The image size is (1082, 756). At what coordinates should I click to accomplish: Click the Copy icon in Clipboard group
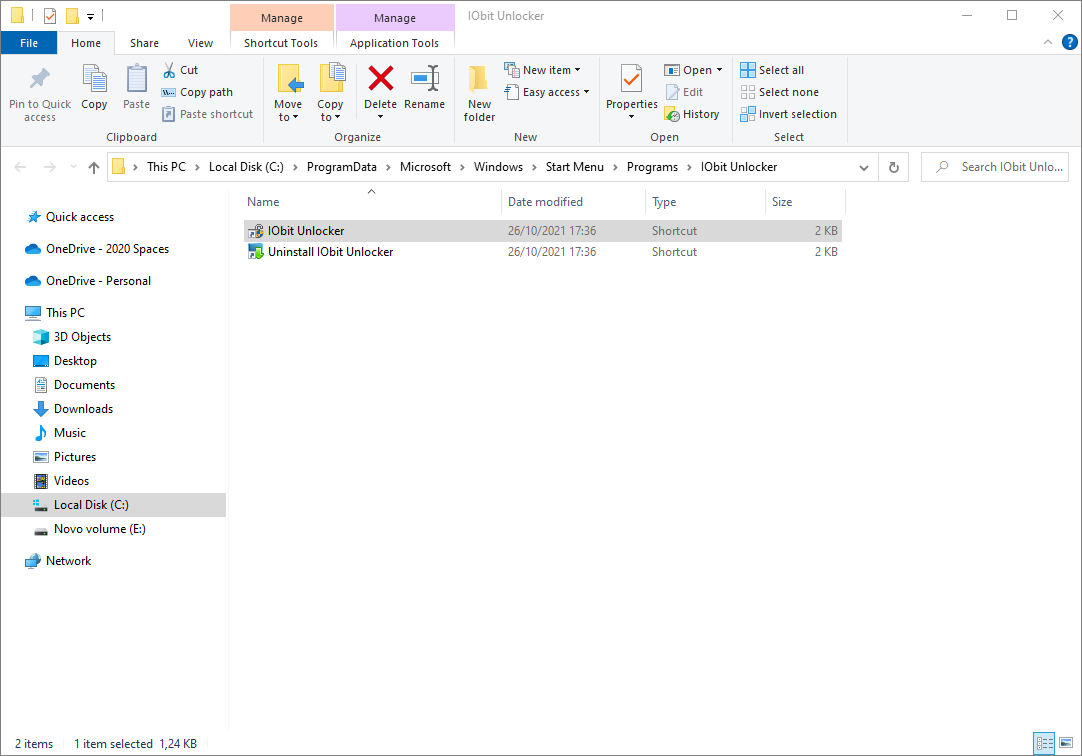point(94,79)
